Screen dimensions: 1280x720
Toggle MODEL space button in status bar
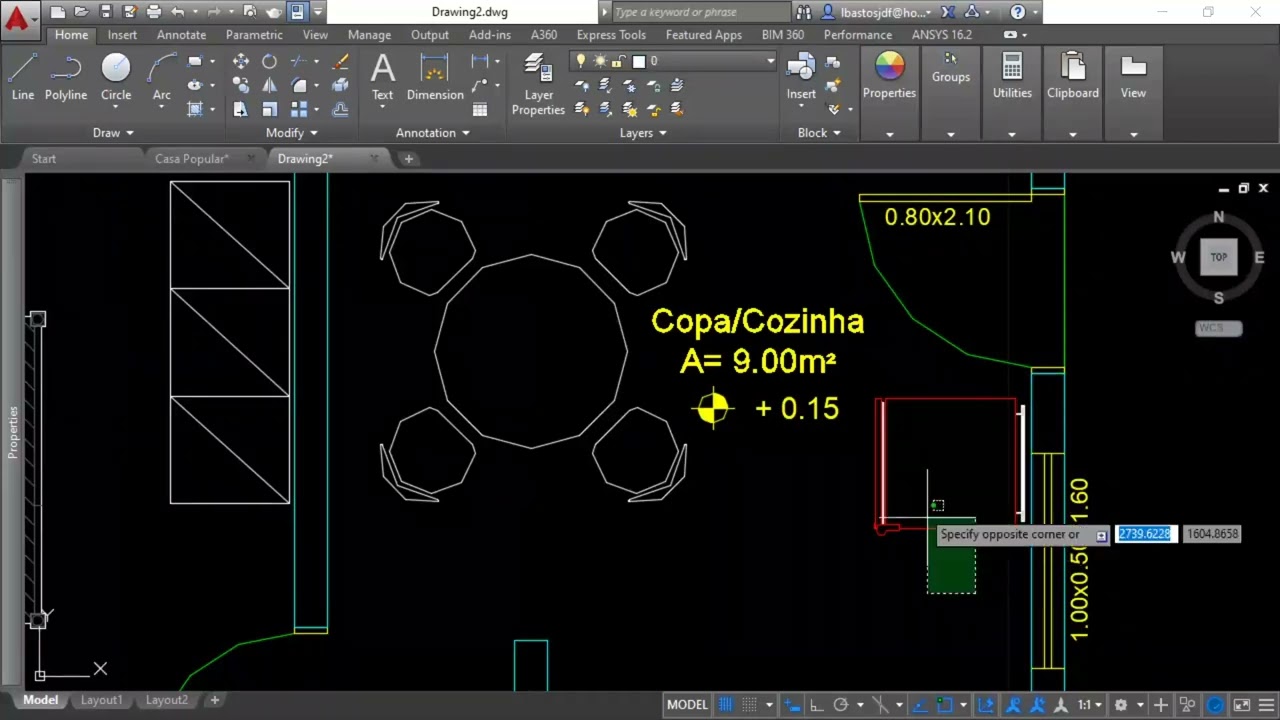pyautogui.click(x=687, y=705)
